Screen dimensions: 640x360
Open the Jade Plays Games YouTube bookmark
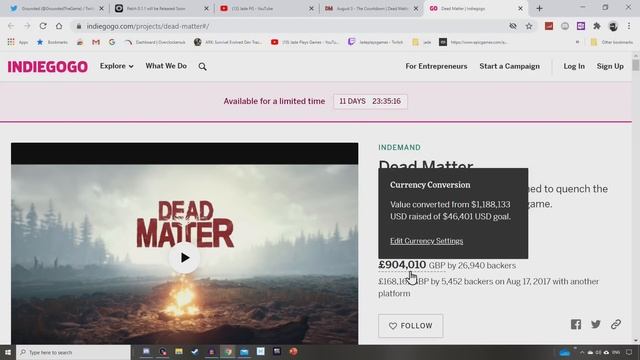point(305,42)
